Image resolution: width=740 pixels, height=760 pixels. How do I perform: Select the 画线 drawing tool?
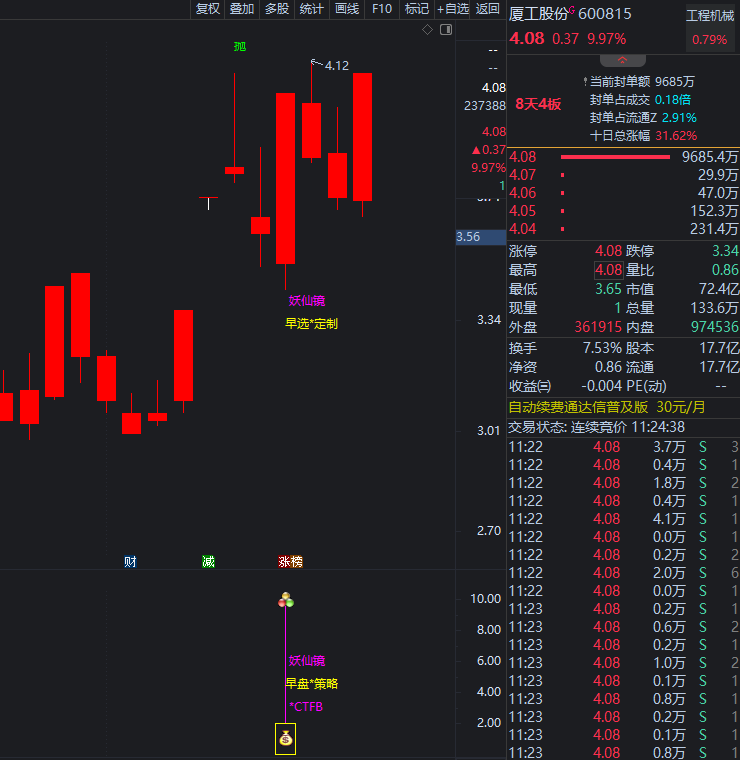pyautogui.click(x=346, y=9)
